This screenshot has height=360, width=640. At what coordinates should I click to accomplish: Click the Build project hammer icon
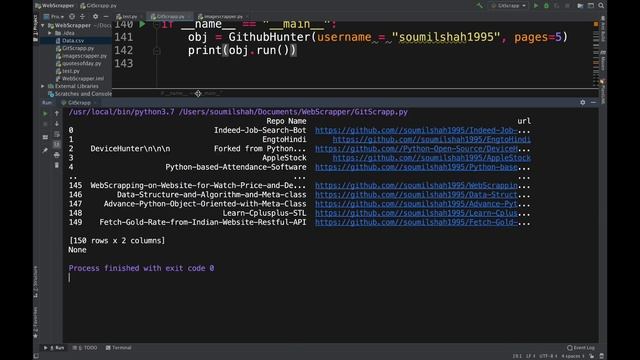(479, 6)
